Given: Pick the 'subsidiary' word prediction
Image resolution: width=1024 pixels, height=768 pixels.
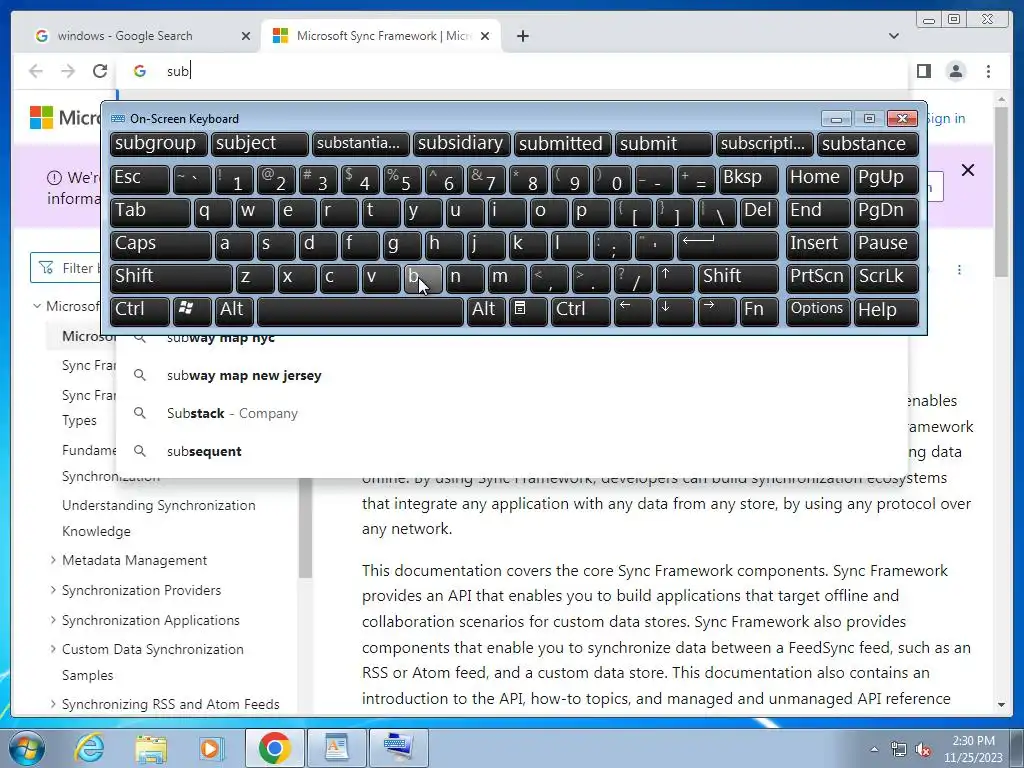Looking at the screenshot, I should [x=461, y=144].
